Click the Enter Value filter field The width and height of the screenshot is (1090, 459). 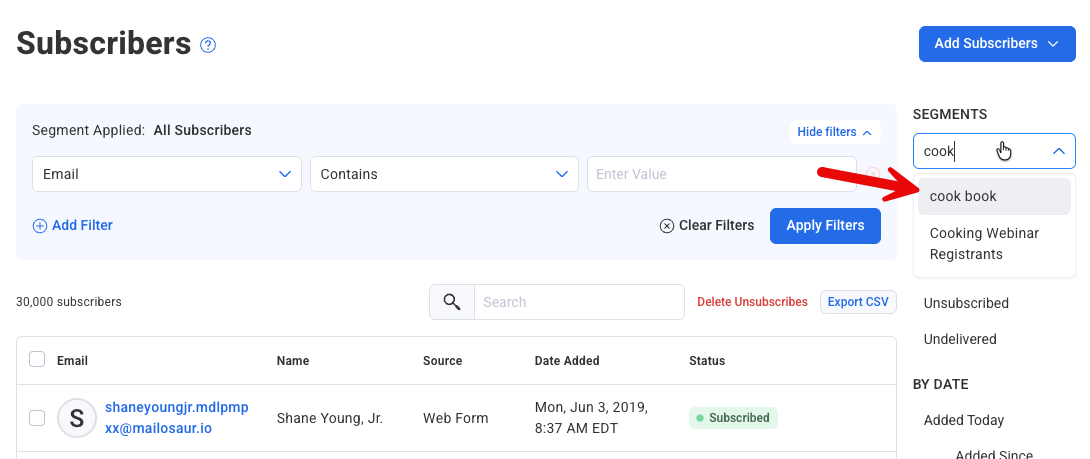pos(720,174)
